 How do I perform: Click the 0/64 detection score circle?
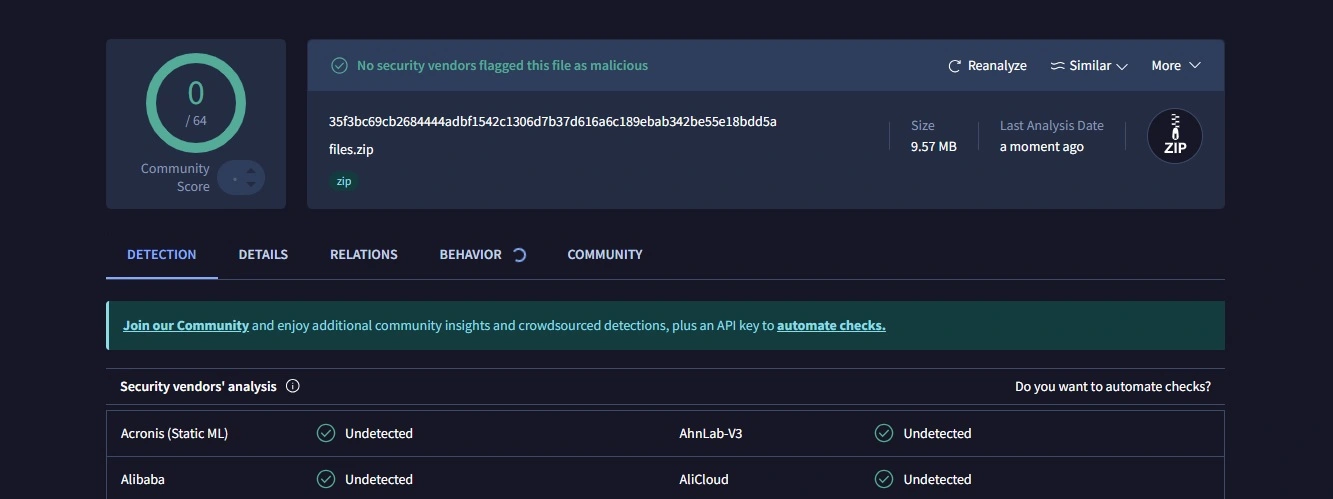[196, 103]
